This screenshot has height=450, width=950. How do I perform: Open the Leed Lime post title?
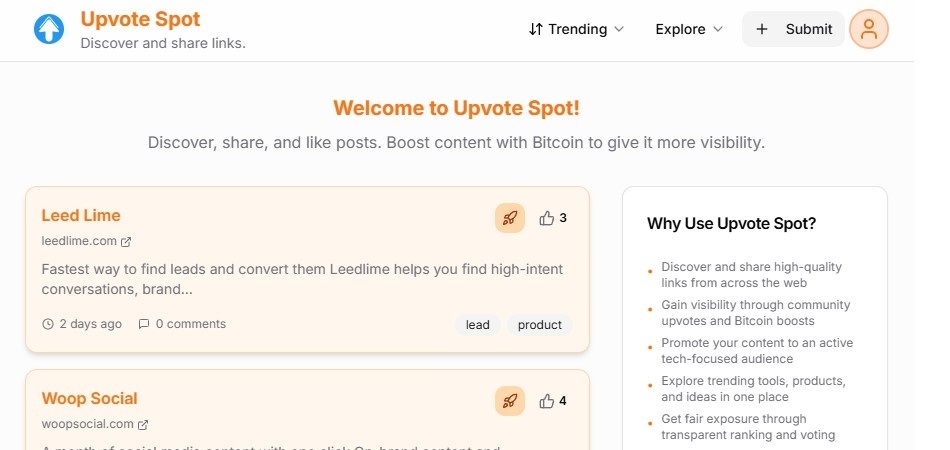click(81, 215)
